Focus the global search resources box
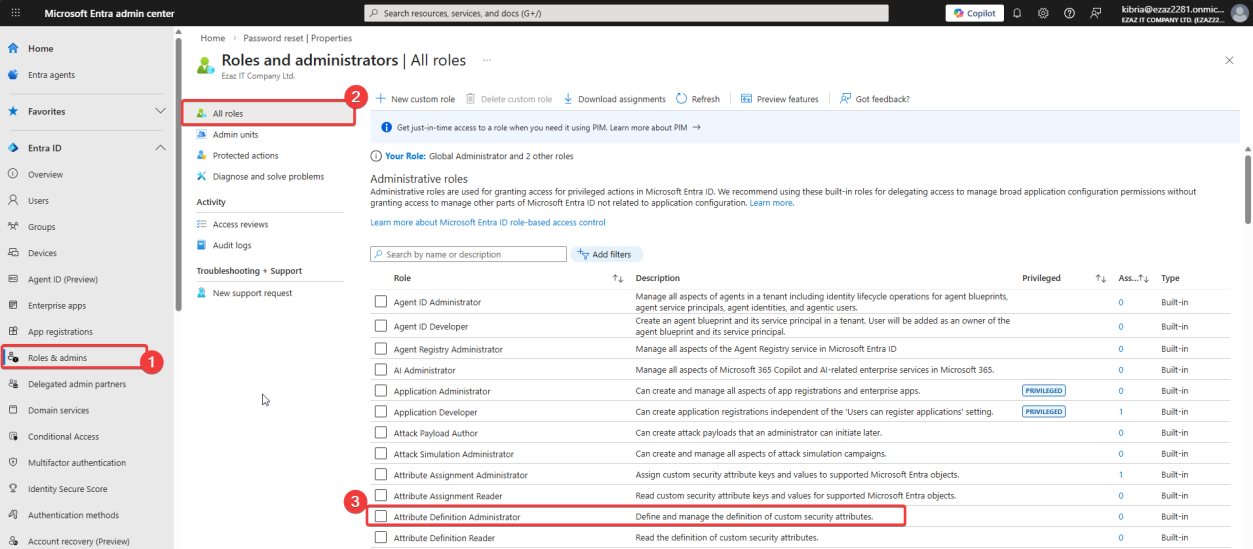This screenshot has height=549, width=1253. coord(626,13)
